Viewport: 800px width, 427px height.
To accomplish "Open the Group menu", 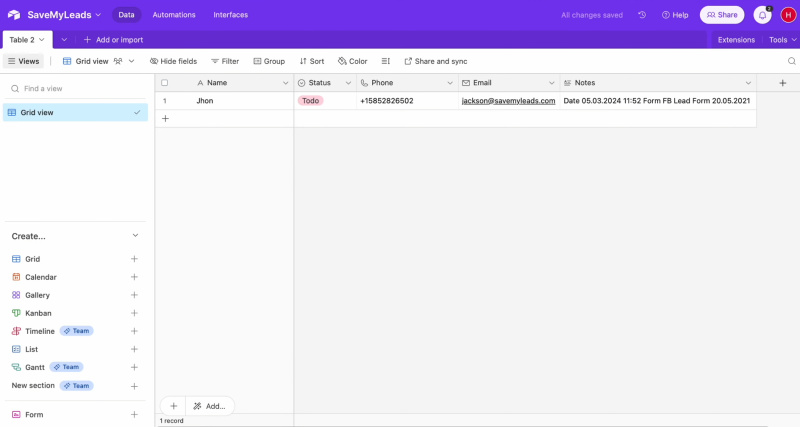I will (269, 61).
